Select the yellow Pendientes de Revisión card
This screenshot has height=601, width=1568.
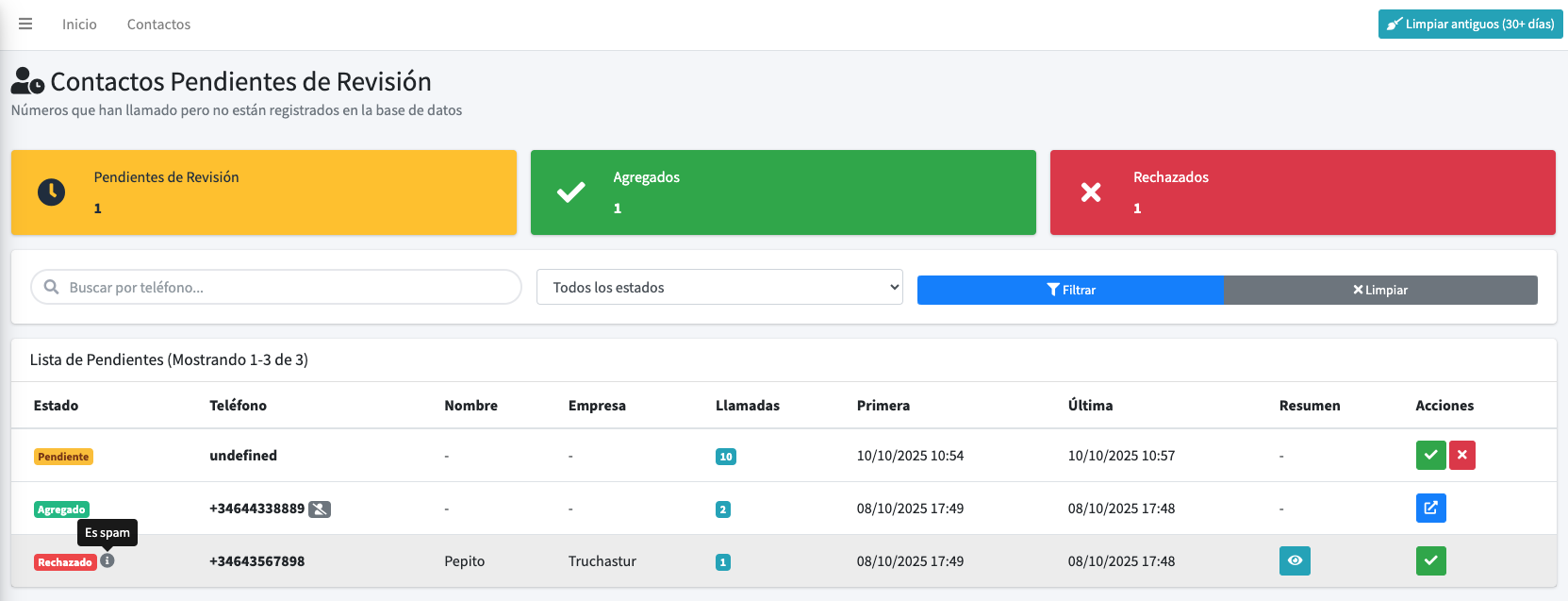tap(264, 192)
